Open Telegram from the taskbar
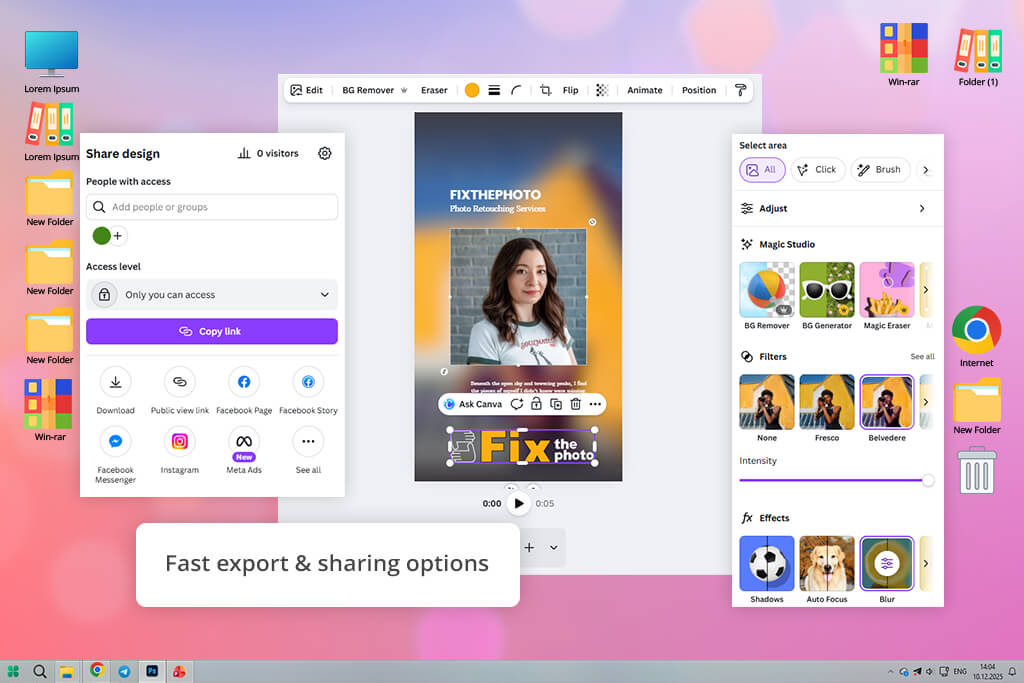Viewport: 1024px width, 683px height. [124, 671]
